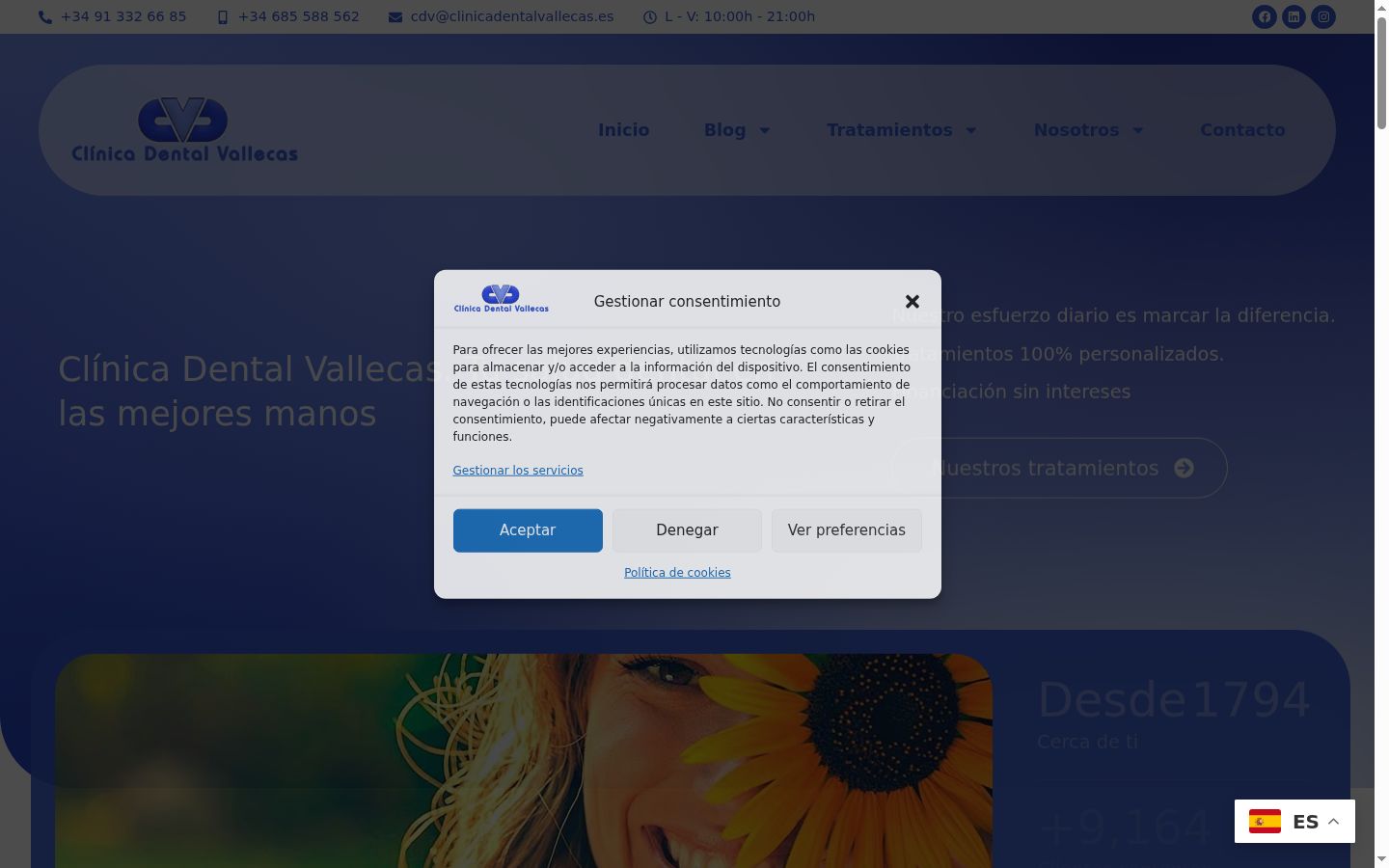Close the consent dialog with the X

[x=912, y=302]
